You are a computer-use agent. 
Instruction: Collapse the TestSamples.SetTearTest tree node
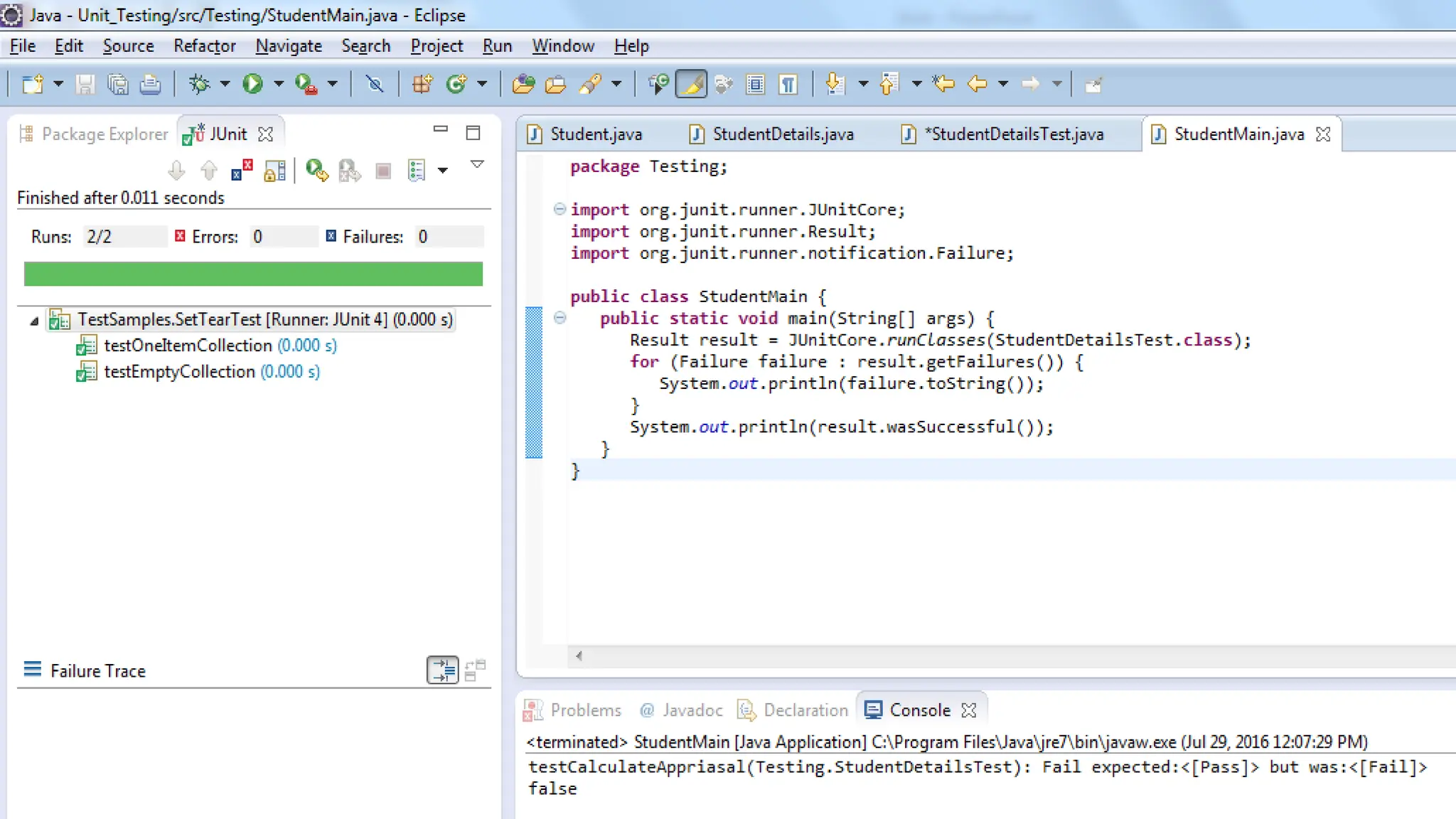pyautogui.click(x=34, y=321)
